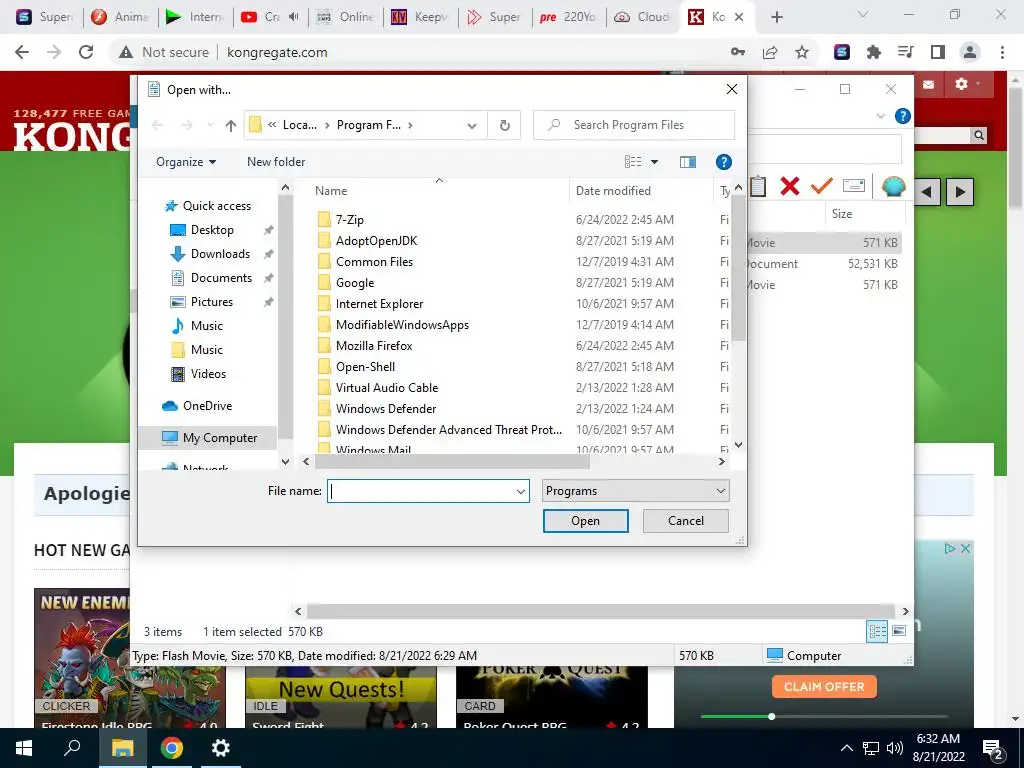Switch to the 220Yo browser tab

(569, 17)
